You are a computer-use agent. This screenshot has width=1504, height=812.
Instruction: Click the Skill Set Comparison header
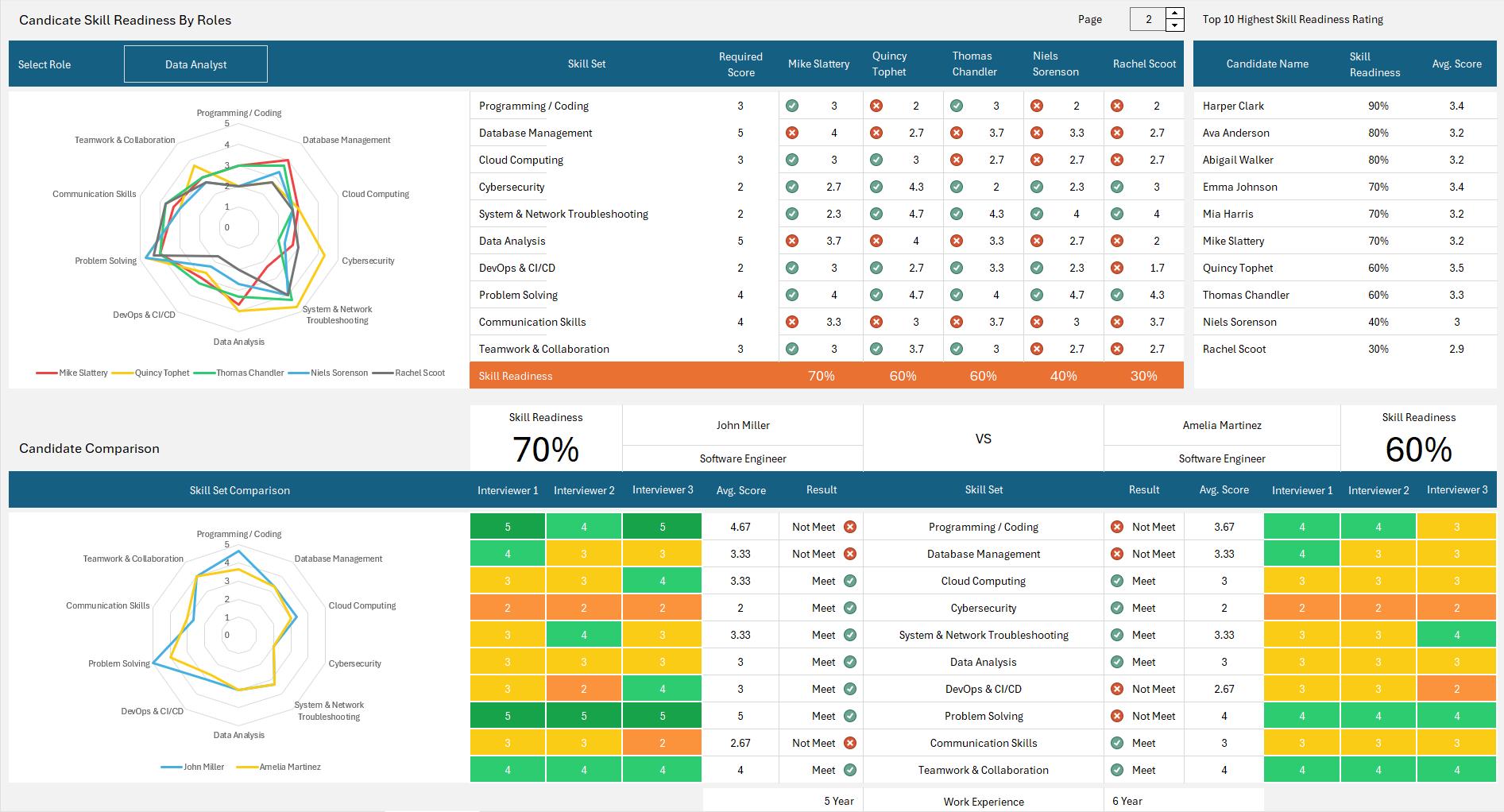[239, 490]
